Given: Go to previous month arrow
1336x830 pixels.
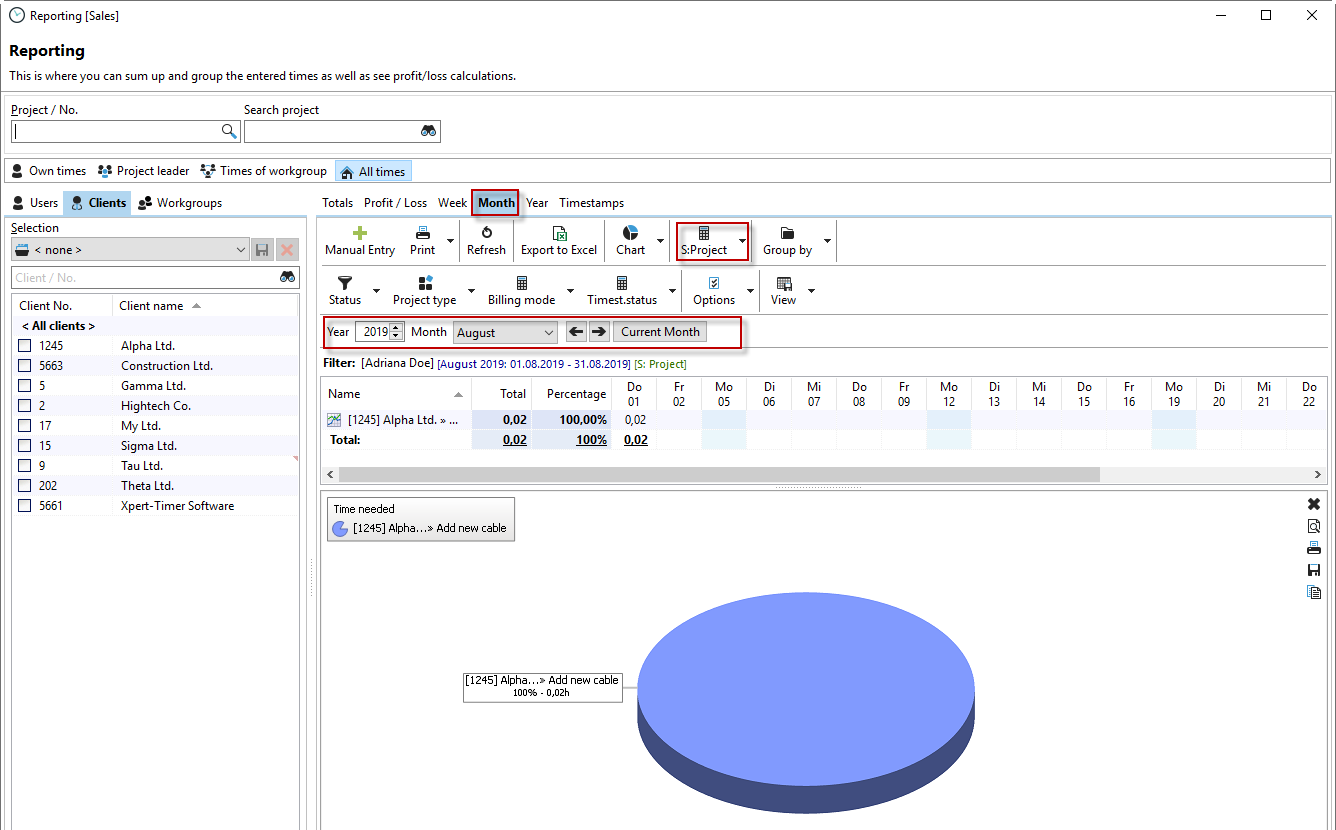Looking at the screenshot, I should click(576, 332).
